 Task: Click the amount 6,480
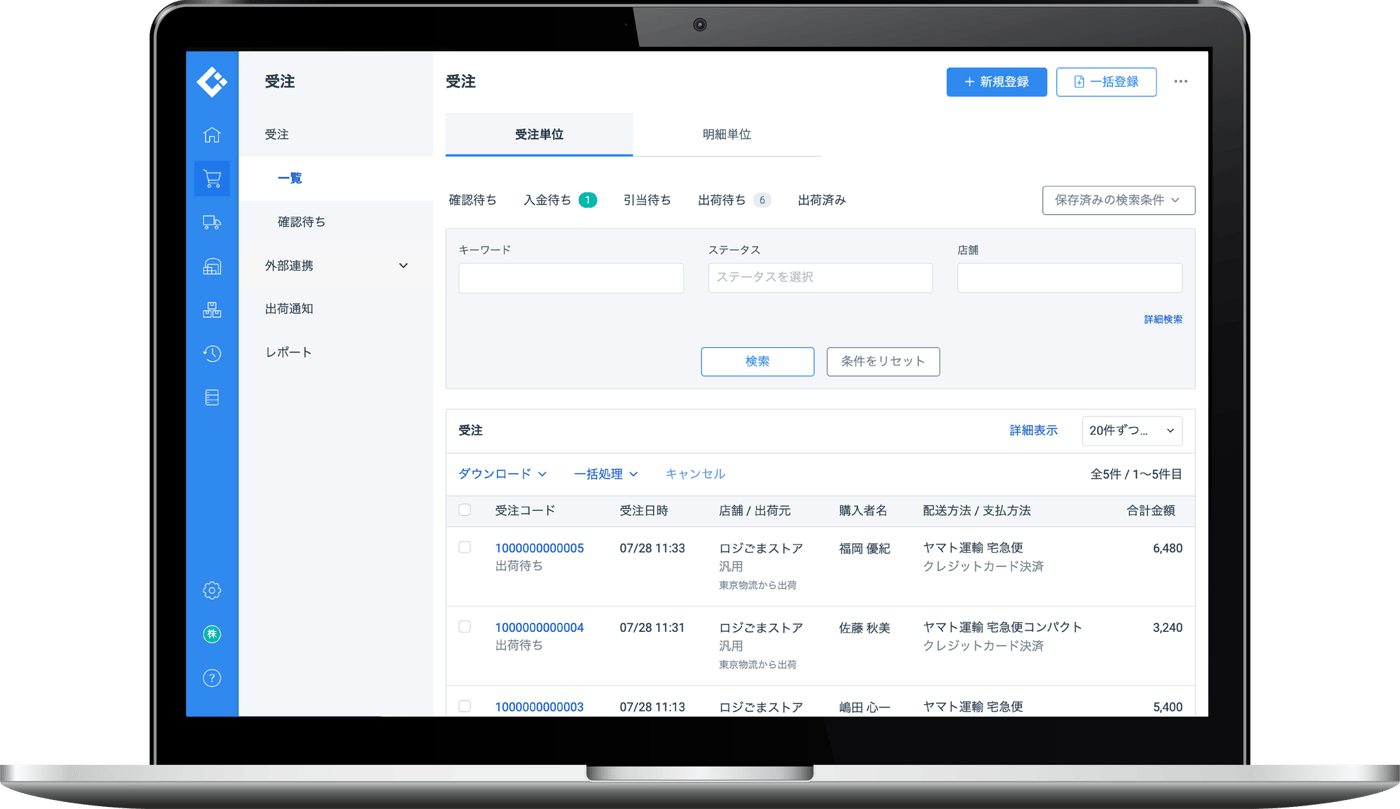click(1167, 548)
